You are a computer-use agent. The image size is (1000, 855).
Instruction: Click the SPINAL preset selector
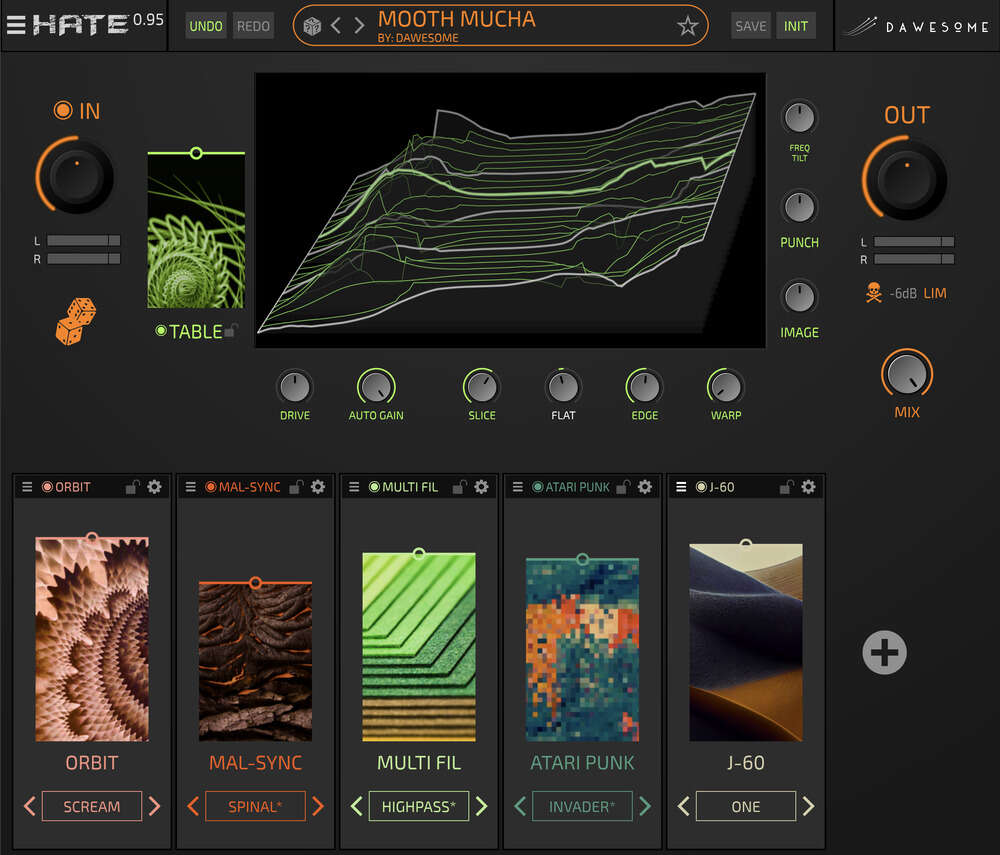[255, 806]
